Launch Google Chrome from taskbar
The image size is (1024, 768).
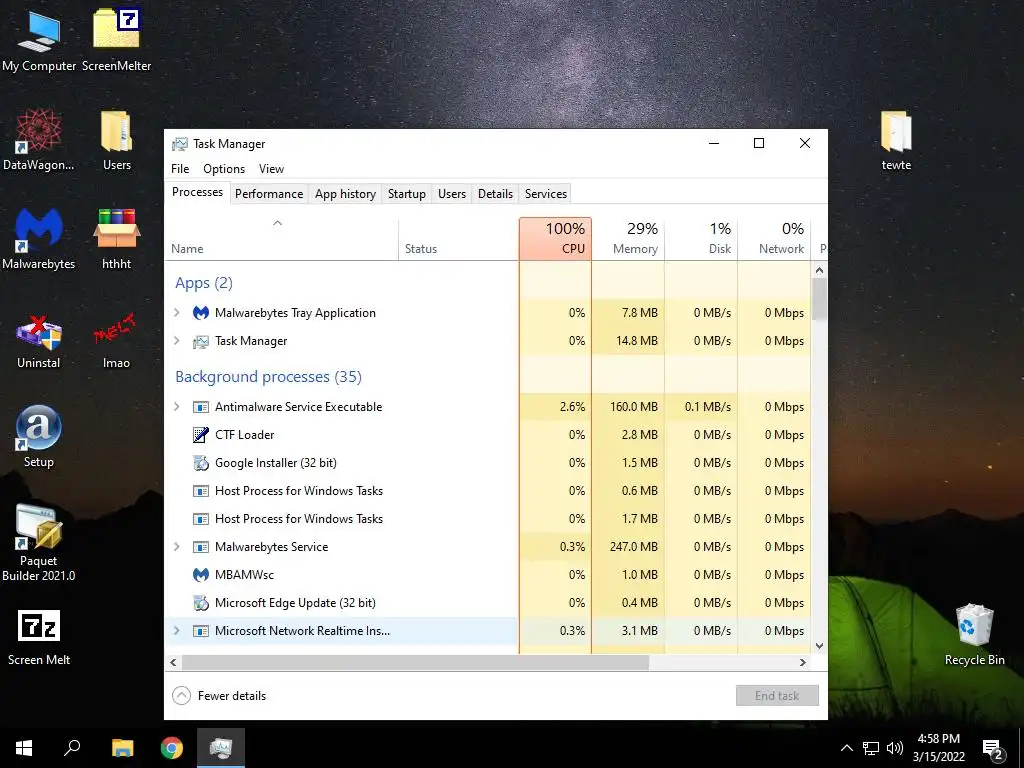click(172, 748)
